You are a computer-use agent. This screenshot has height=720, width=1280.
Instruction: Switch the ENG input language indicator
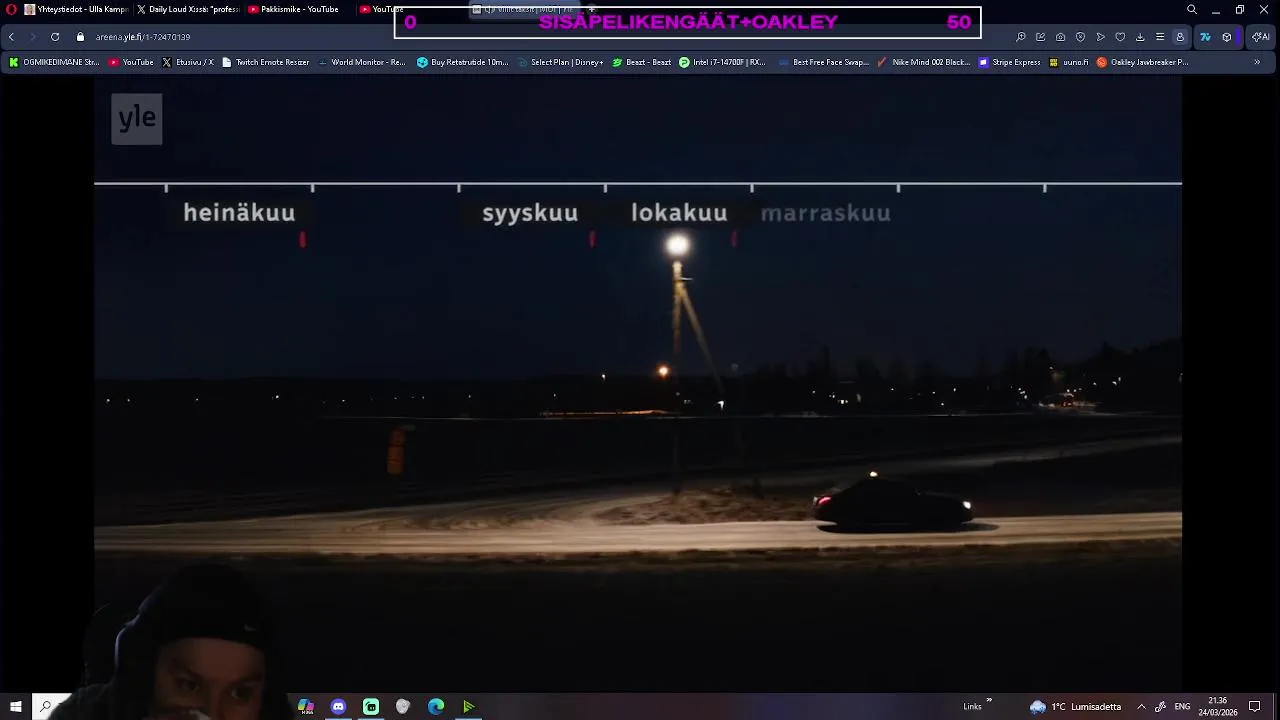click(1182, 706)
